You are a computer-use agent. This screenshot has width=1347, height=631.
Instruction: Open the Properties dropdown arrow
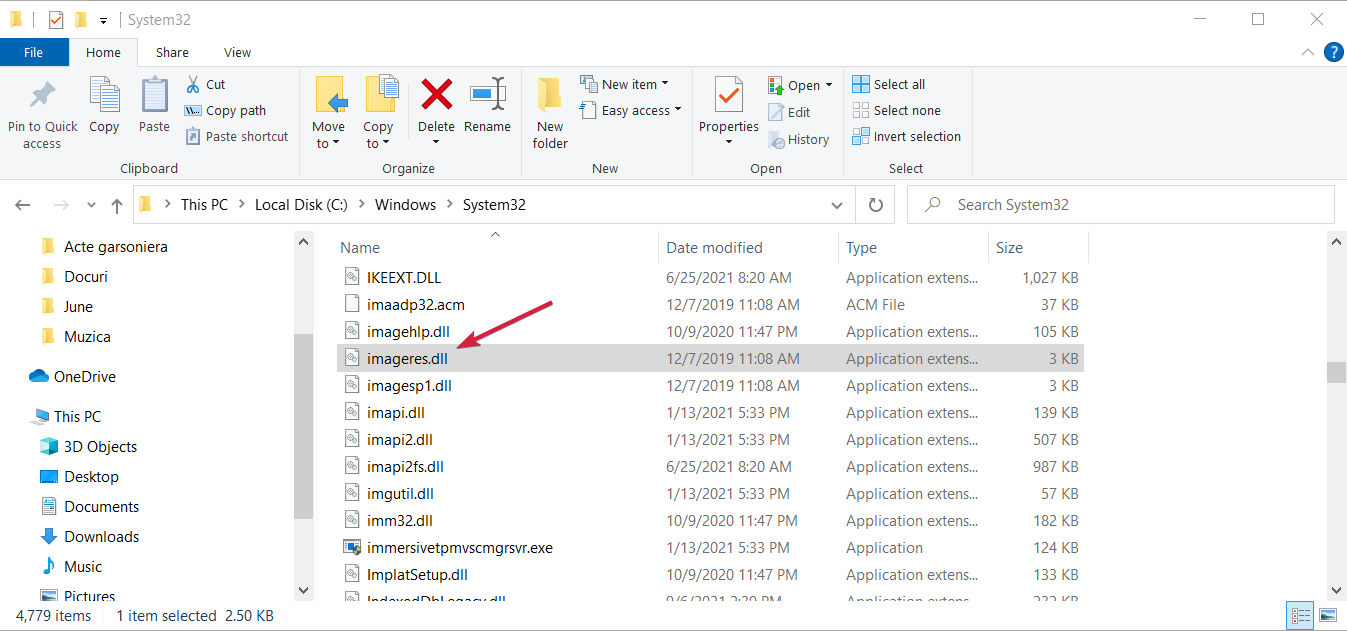pyautogui.click(x=729, y=142)
